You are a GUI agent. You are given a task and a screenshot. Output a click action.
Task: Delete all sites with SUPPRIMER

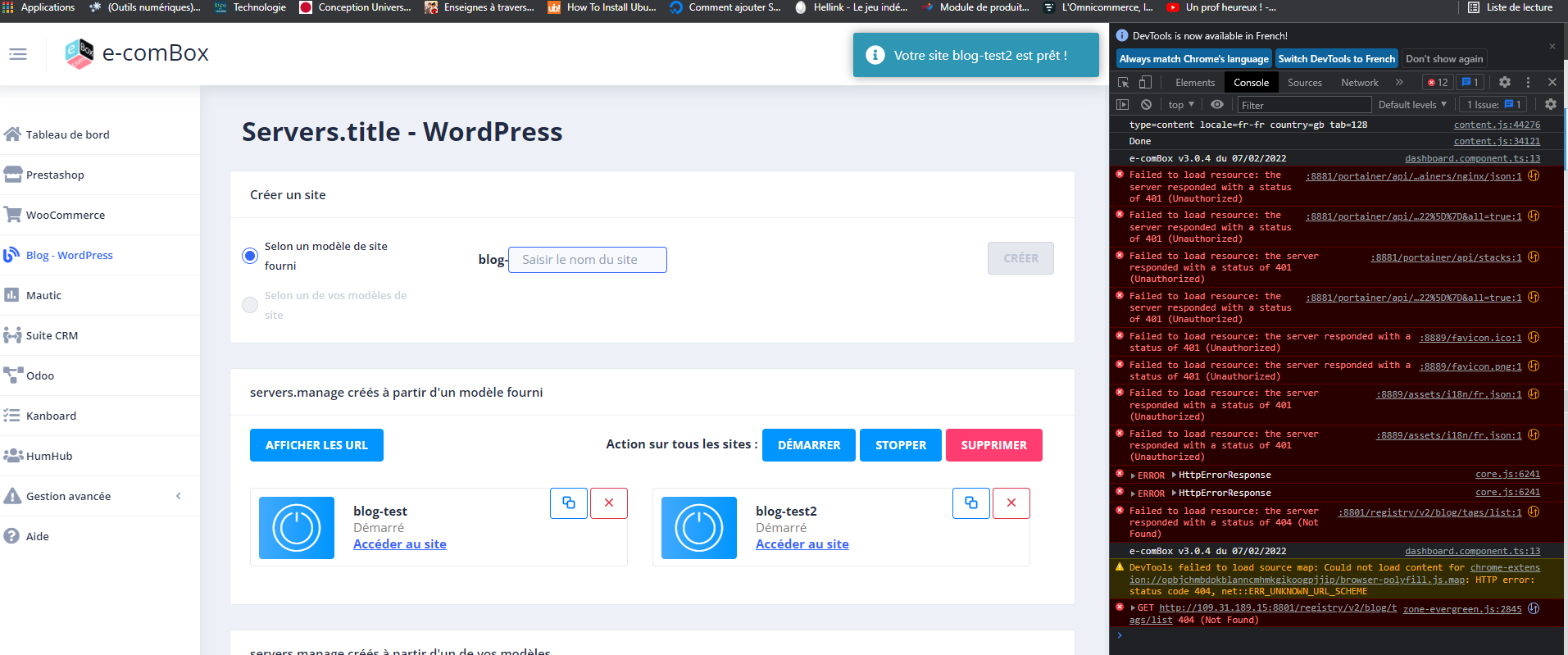pos(994,445)
